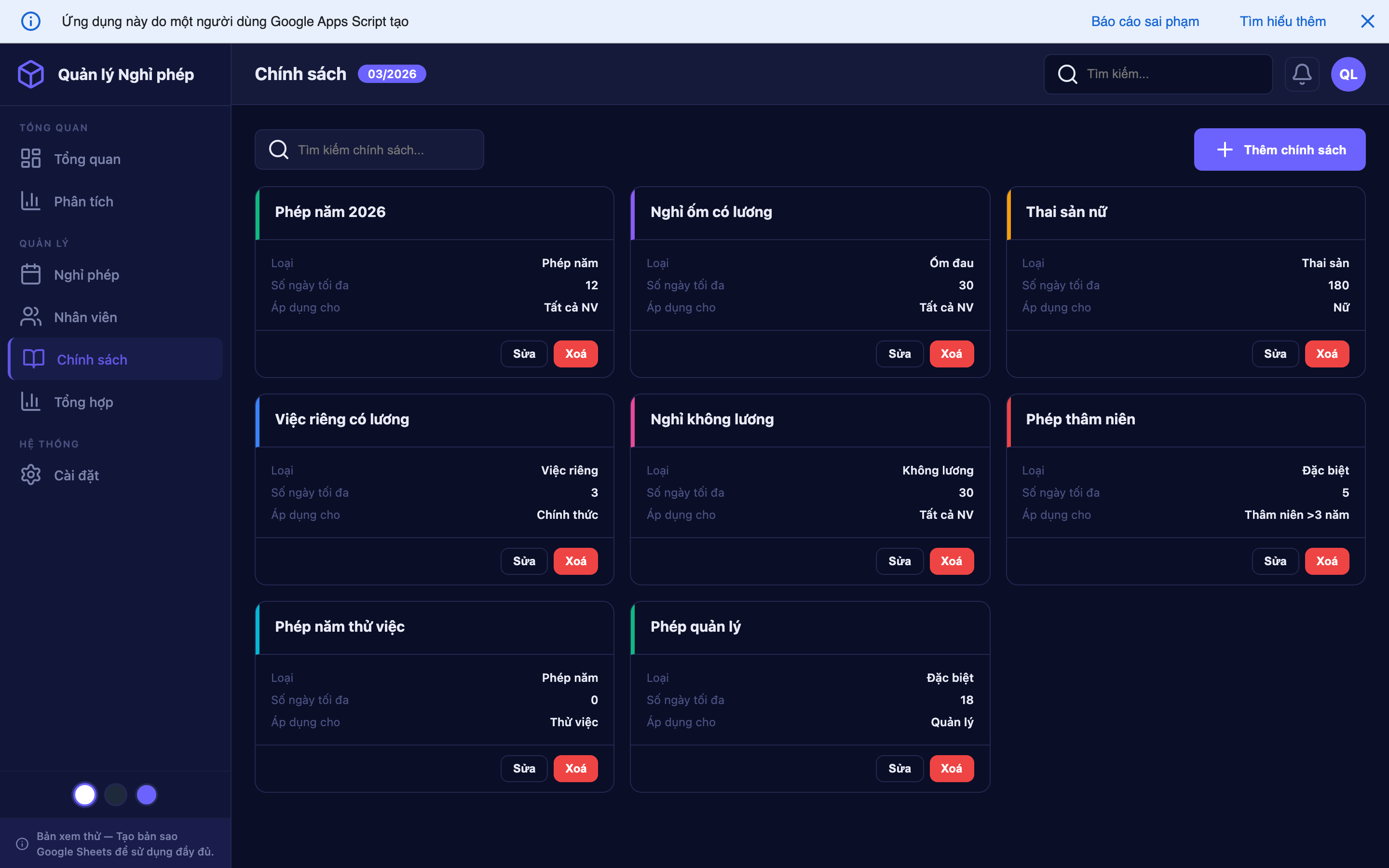Viewport: 1389px width, 868px height.
Task: Toggle the dark theme dot
Action: click(x=115, y=794)
